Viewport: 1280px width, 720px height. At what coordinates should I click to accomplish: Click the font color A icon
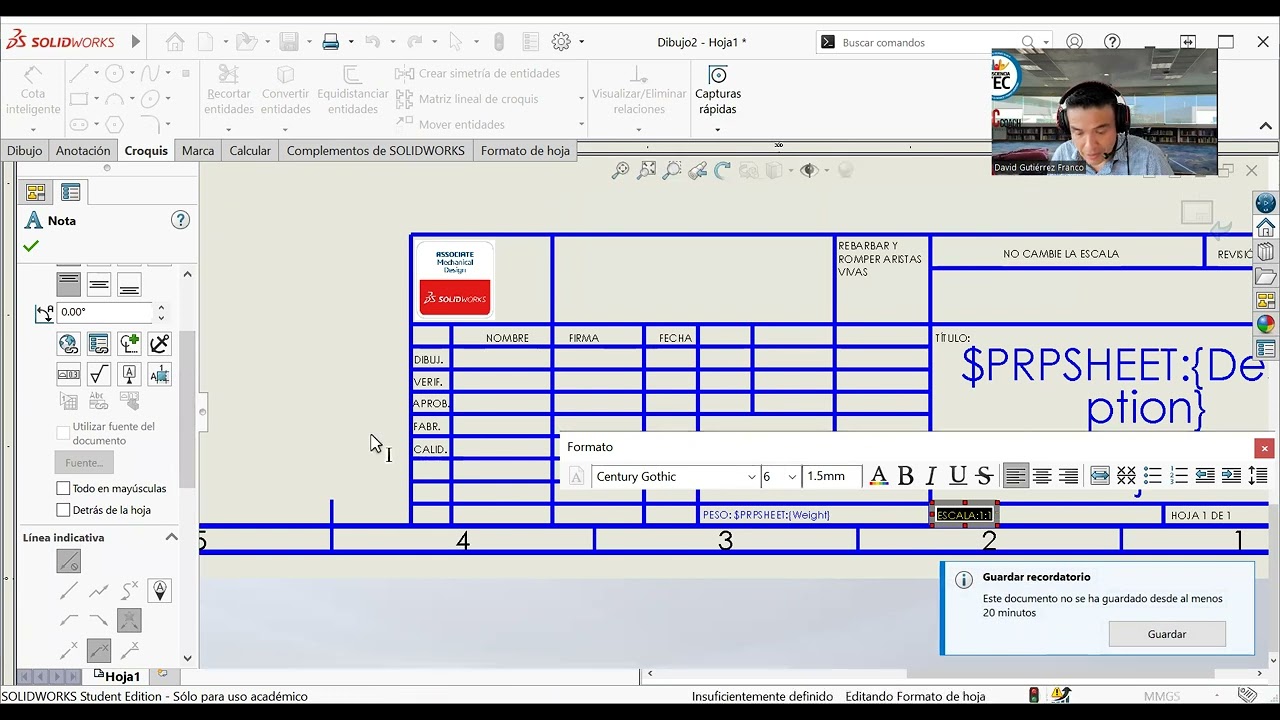pyautogui.click(x=879, y=476)
